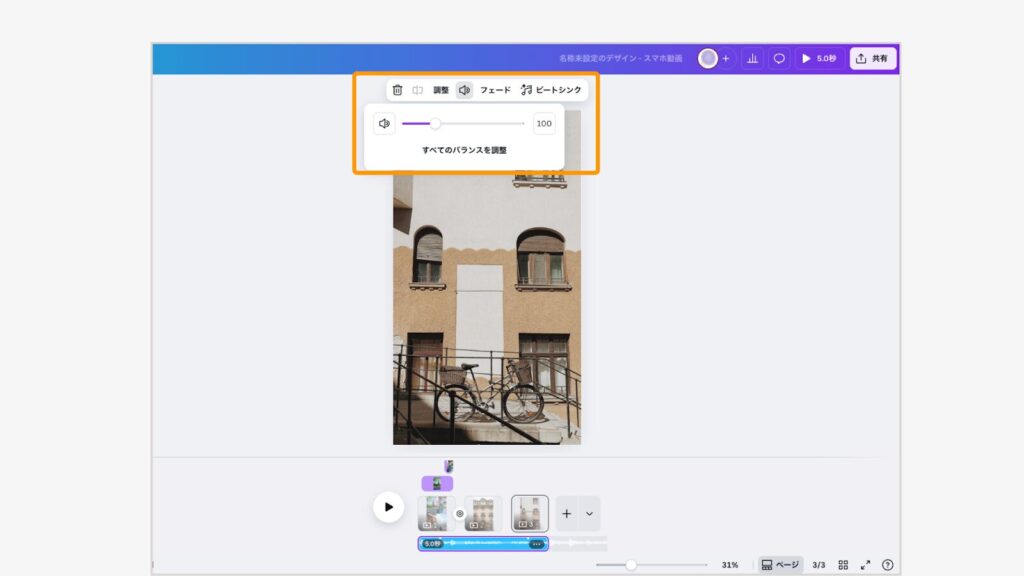The image size is (1024, 576).
Task: Open the analytics bar chart icon
Action: (752, 59)
